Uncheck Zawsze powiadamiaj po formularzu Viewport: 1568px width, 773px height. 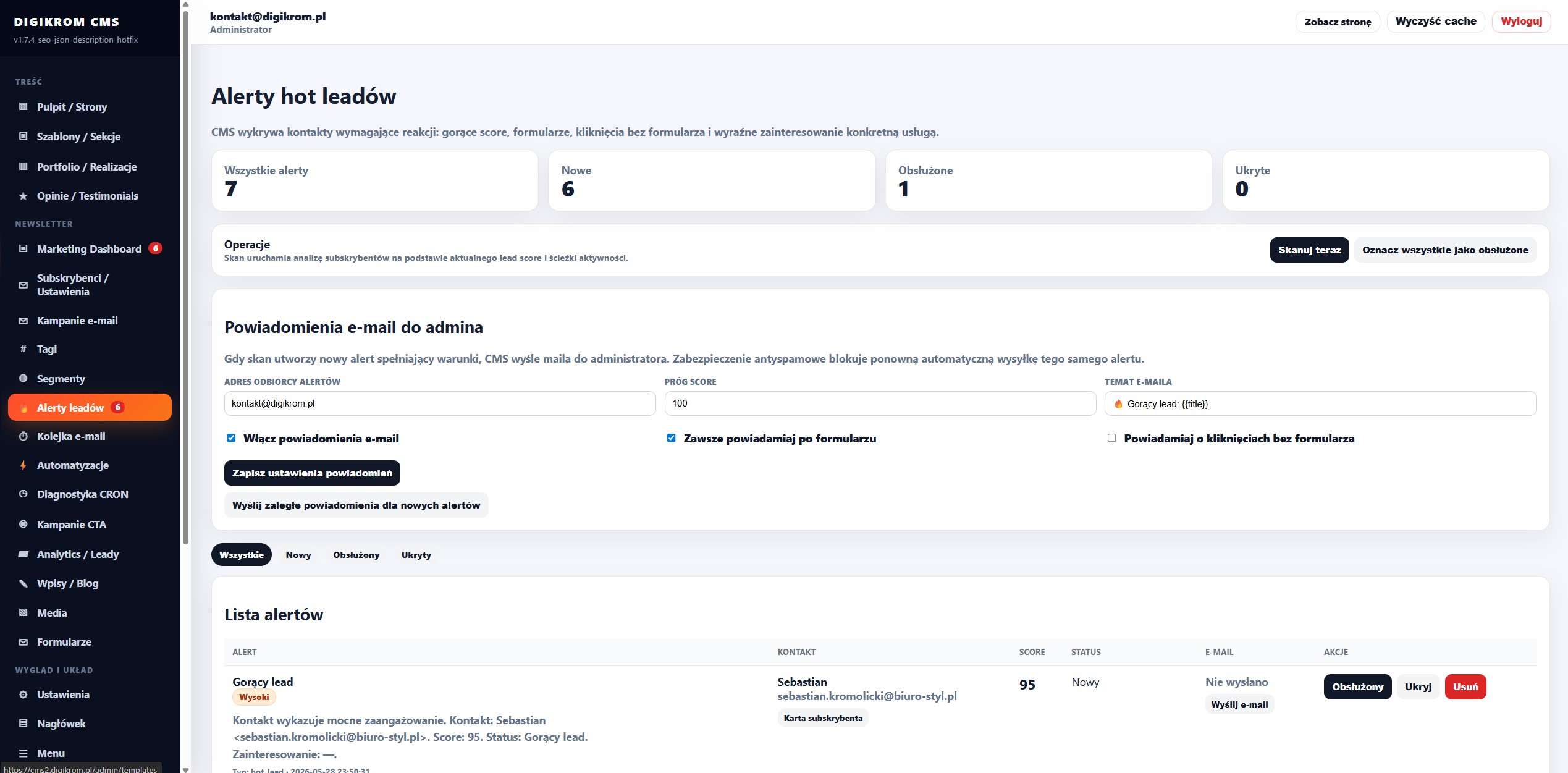click(671, 438)
